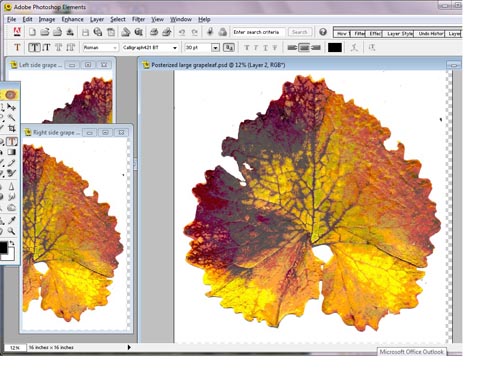Click the Microsoft Office Outlook taskbar button
This screenshot has height=377, width=500.
(412, 352)
